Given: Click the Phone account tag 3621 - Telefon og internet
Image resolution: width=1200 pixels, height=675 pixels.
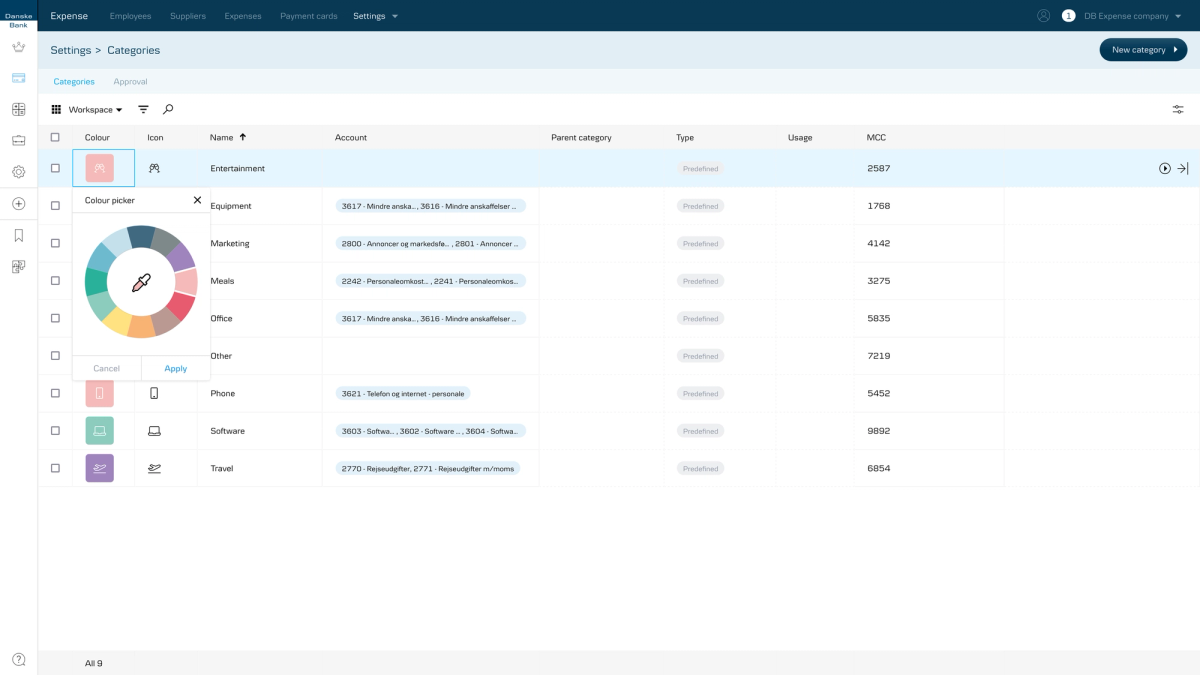Looking at the screenshot, I should (x=403, y=394).
